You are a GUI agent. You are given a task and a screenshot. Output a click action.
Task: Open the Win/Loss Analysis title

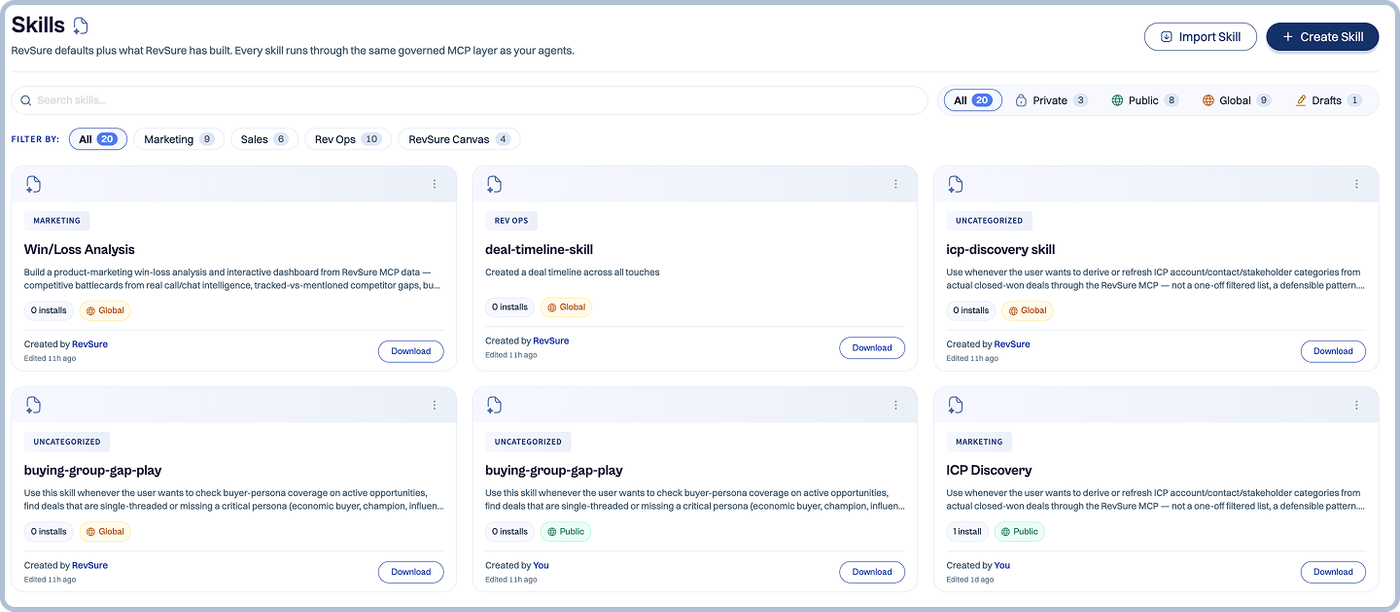point(79,249)
